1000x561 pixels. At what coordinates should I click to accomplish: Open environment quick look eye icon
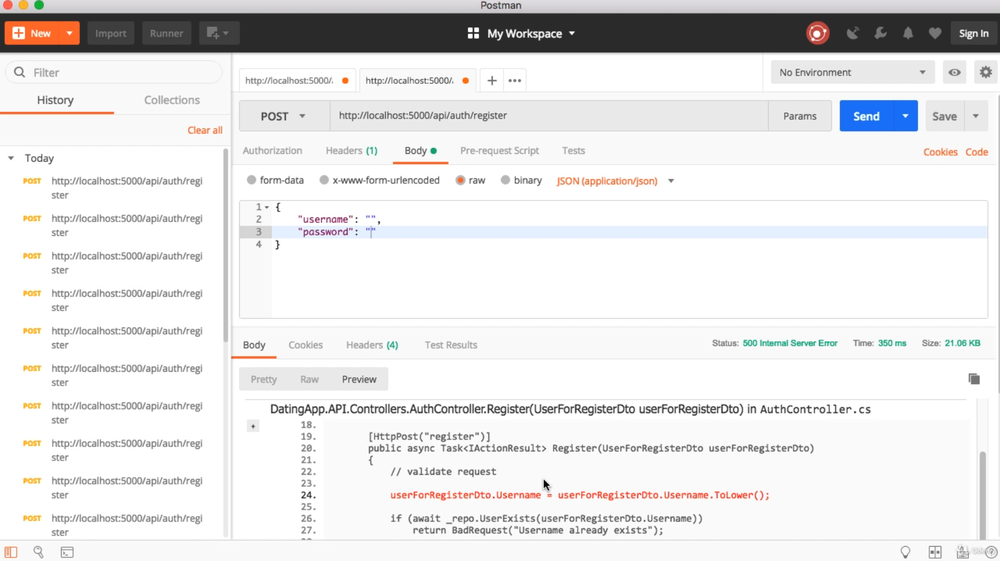tap(955, 72)
